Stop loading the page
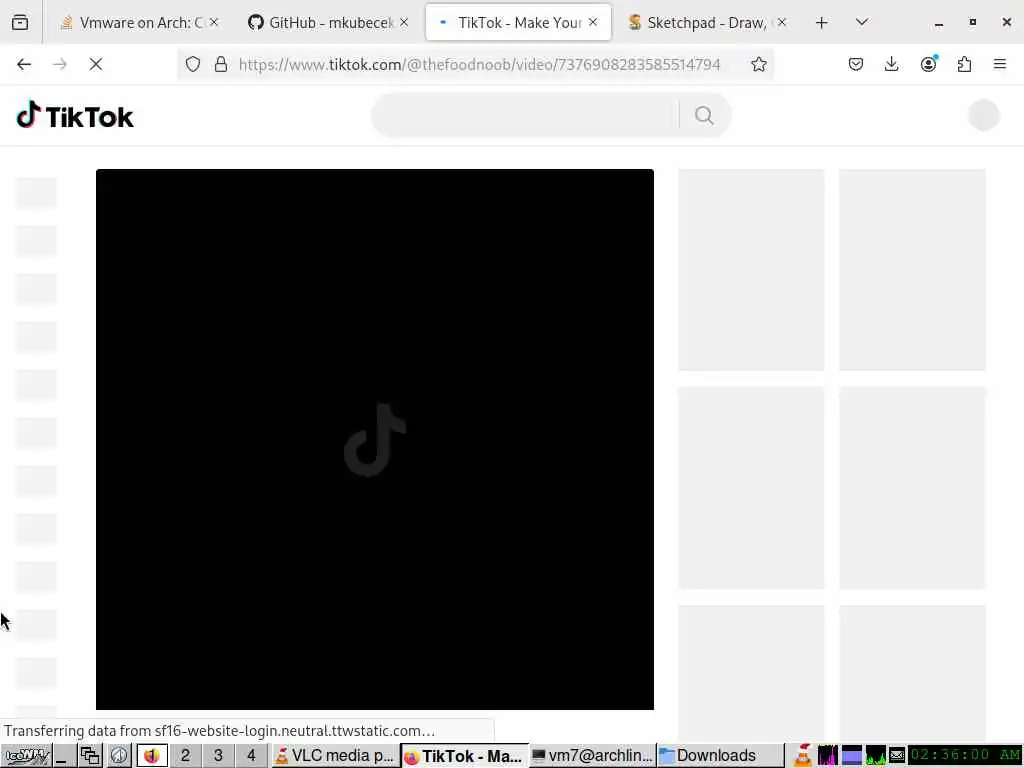The height and width of the screenshot is (768, 1024). (96, 64)
